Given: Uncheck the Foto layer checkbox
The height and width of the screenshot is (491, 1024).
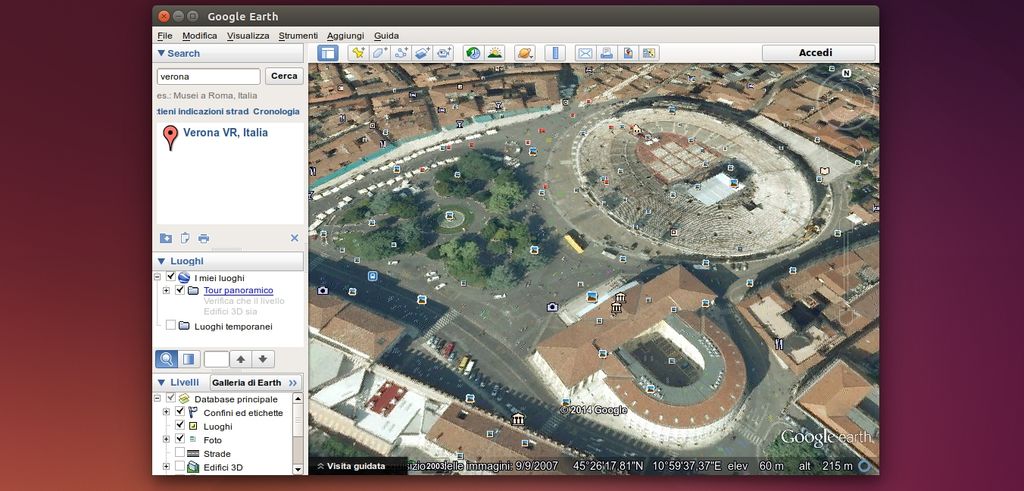Looking at the screenshot, I should (x=180, y=439).
